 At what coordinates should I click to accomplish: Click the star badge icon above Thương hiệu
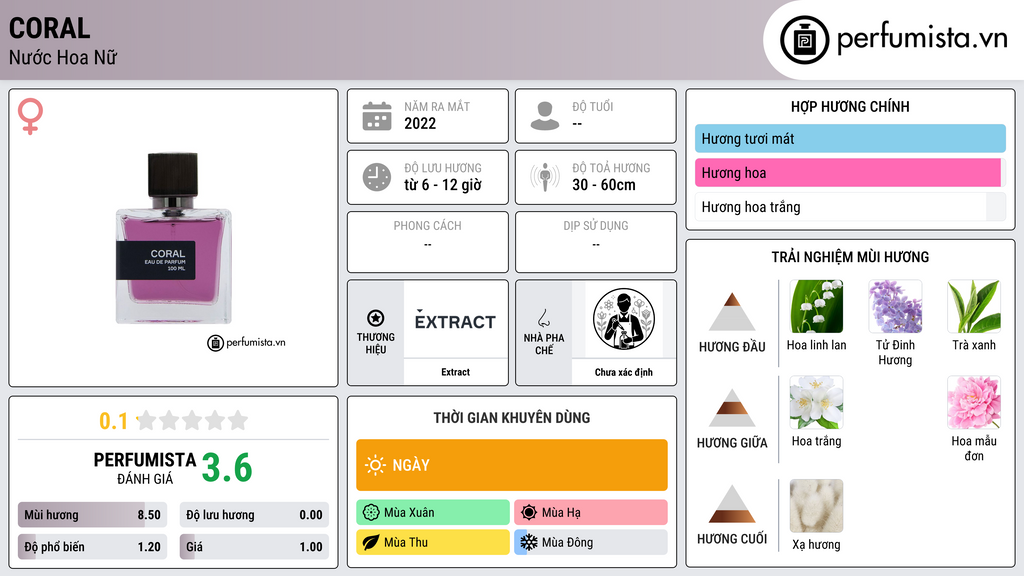(x=376, y=318)
